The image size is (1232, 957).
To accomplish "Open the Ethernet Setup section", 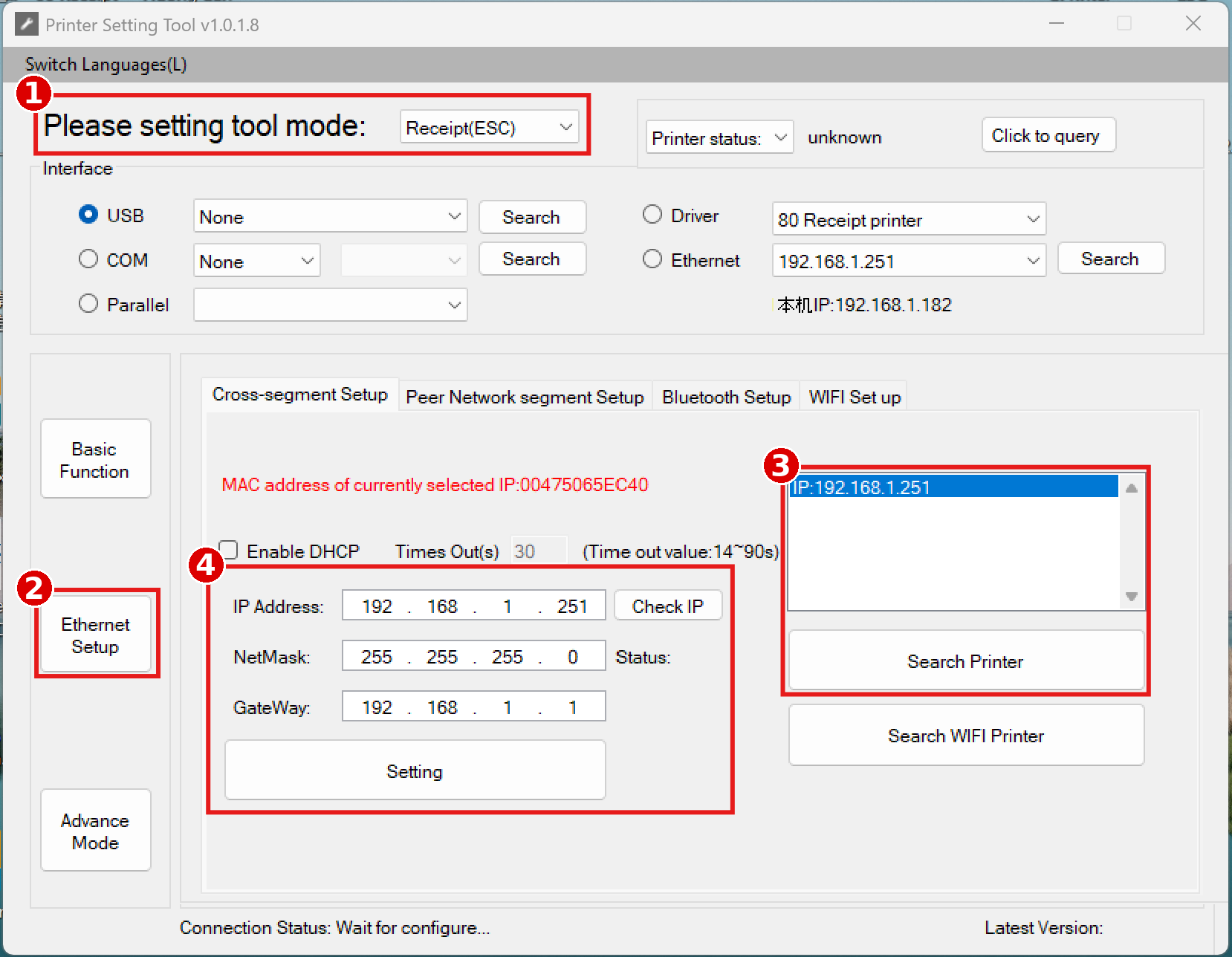I will (x=95, y=635).
